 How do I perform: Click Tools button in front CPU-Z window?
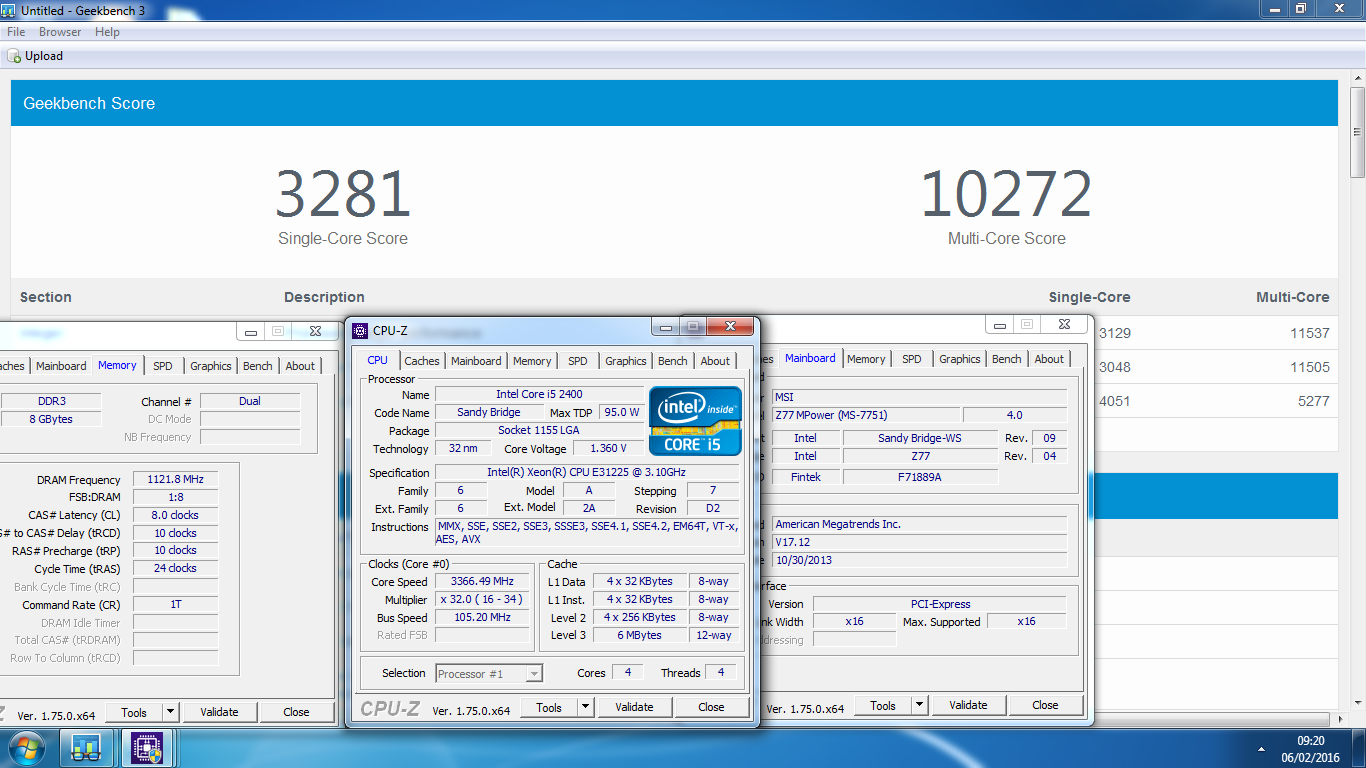[549, 707]
